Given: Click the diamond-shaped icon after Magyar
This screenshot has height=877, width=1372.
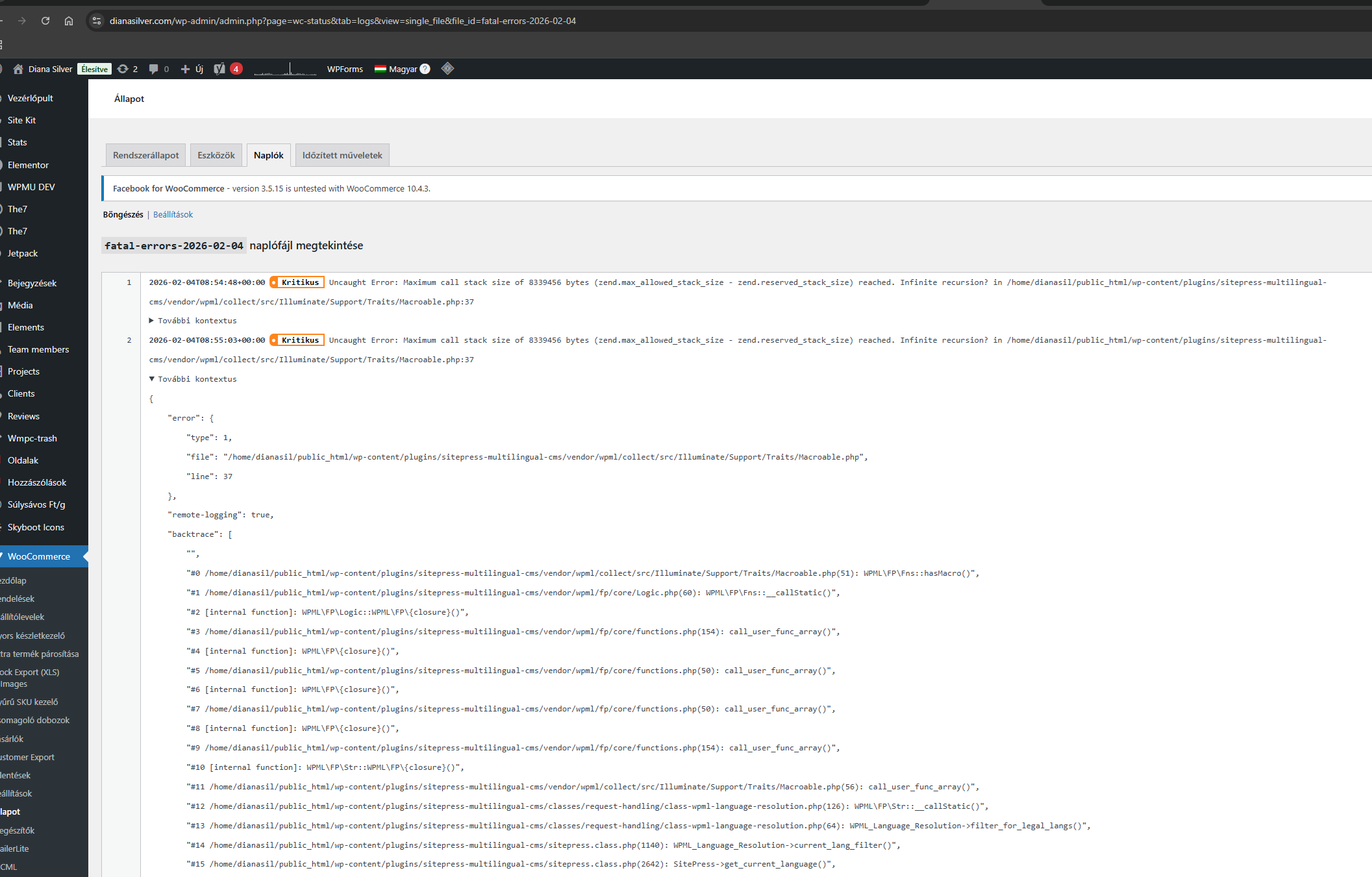Looking at the screenshot, I should point(447,68).
